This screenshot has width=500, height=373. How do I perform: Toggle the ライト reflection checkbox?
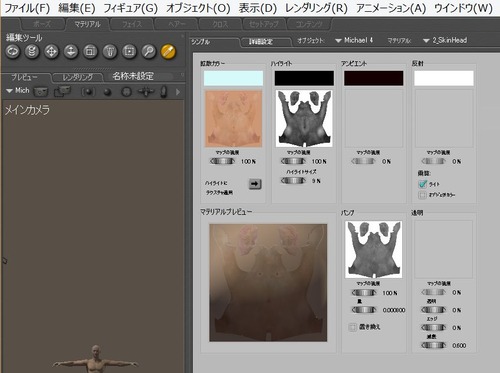pos(422,184)
